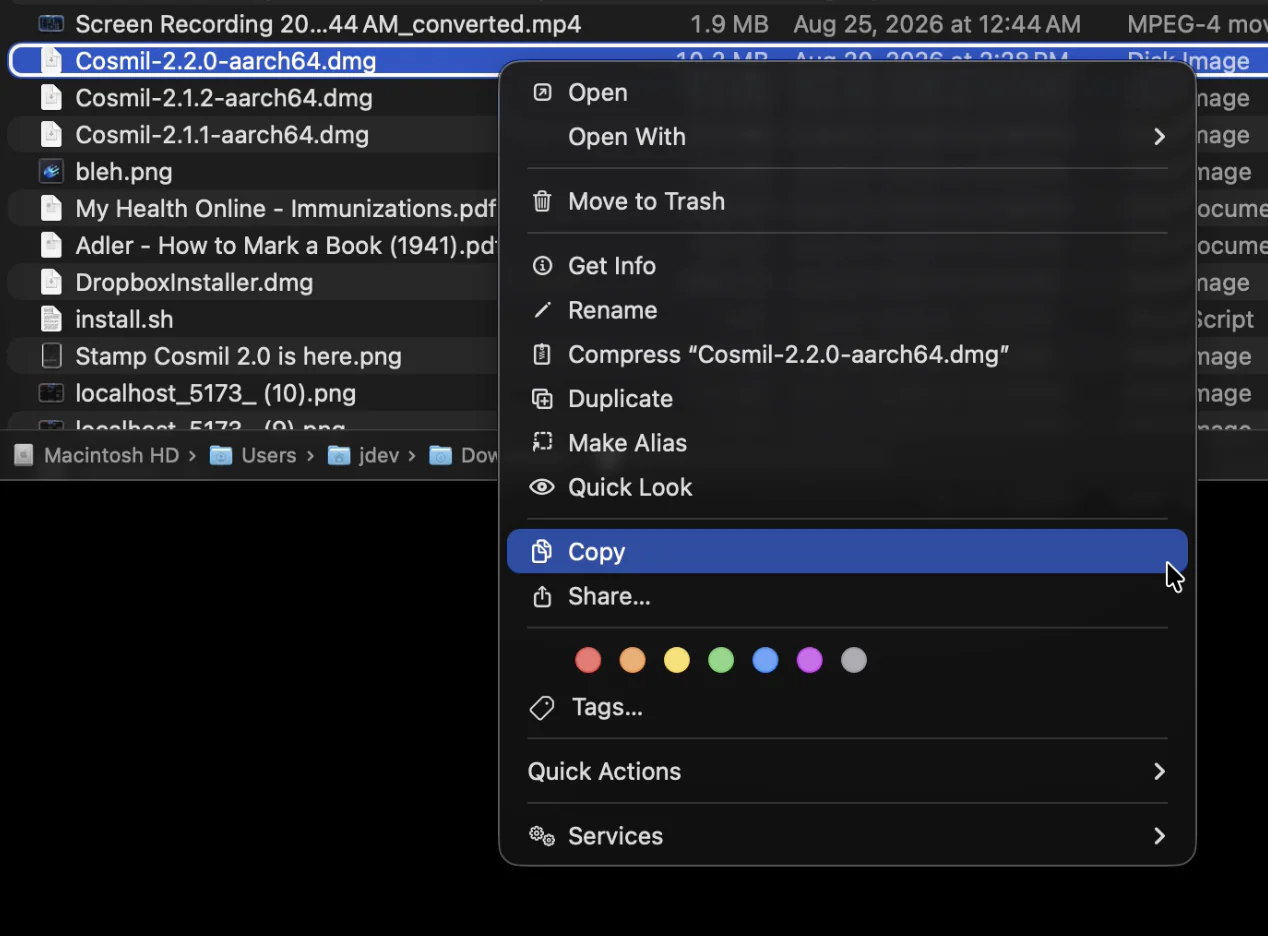Choose Duplicate menu entry
Viewport: 1268px width, 936px height.
pyautogui.click(x=847, y=399)
